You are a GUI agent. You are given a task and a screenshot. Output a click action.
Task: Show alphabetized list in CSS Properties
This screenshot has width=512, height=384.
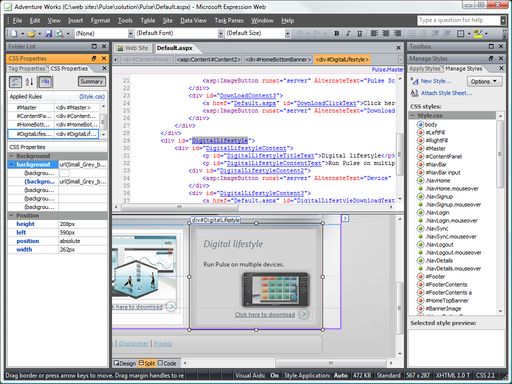(30, 82)
